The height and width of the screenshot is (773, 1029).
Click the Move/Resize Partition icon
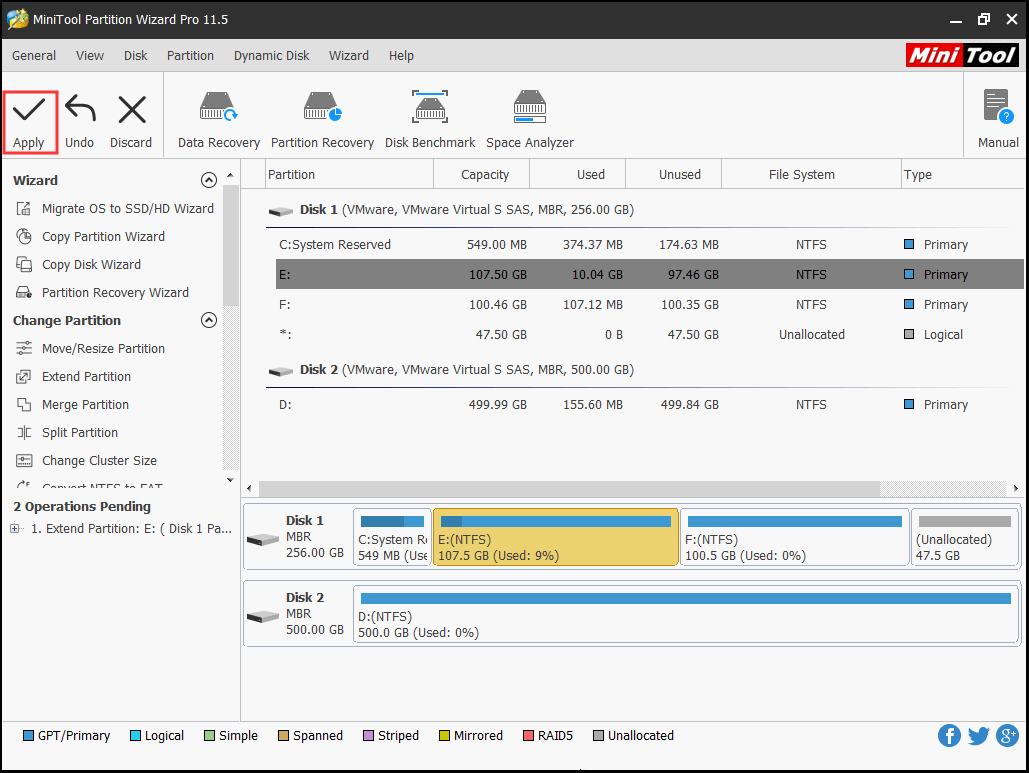click(x=24, y=348)
